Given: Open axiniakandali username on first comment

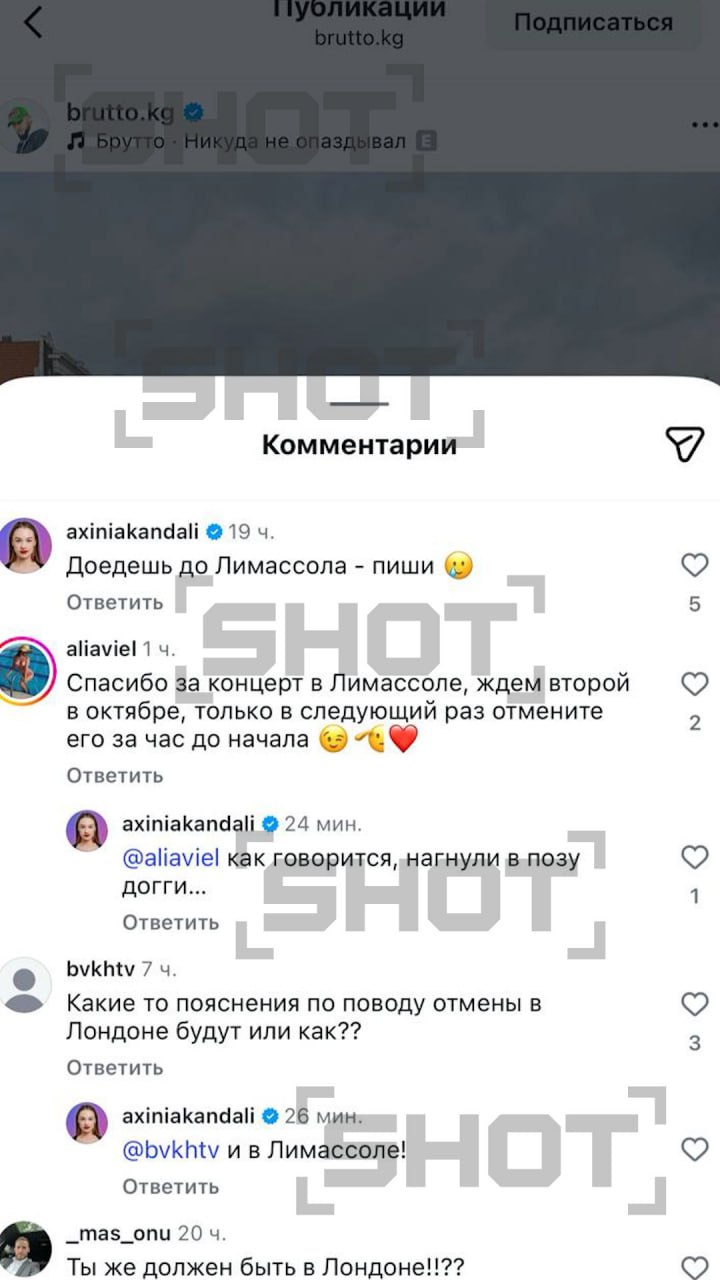Looking at the screenshot, I should click(133, 531).
